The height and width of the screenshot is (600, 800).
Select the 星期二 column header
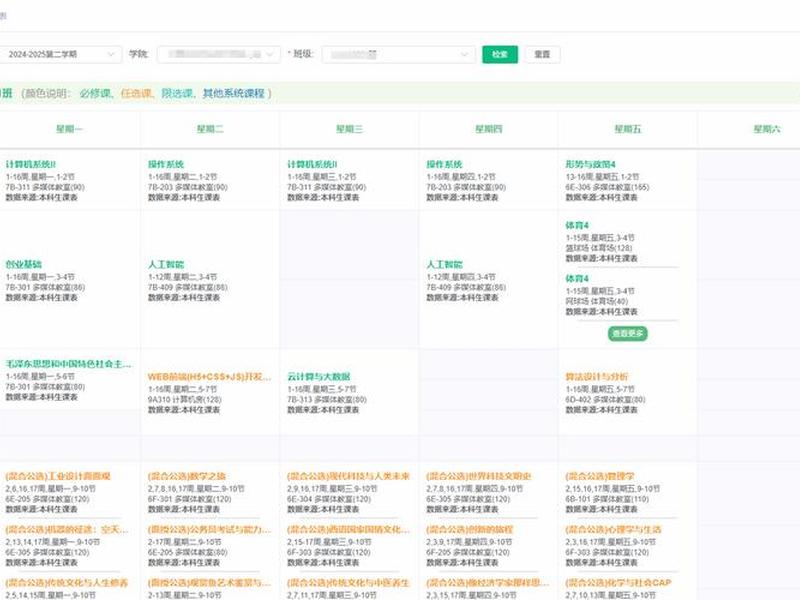click(210, 129)
